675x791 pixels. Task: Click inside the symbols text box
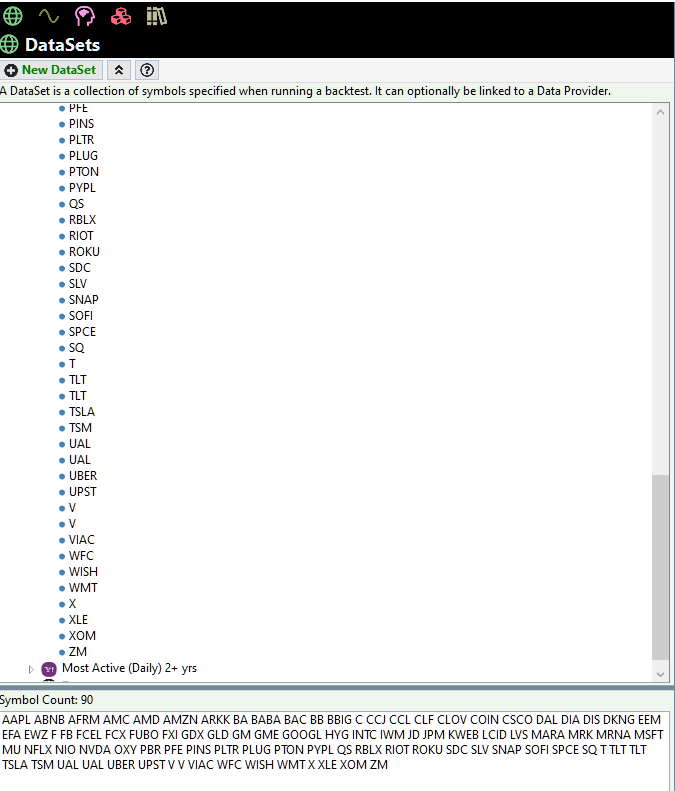(x=334, y=749)
